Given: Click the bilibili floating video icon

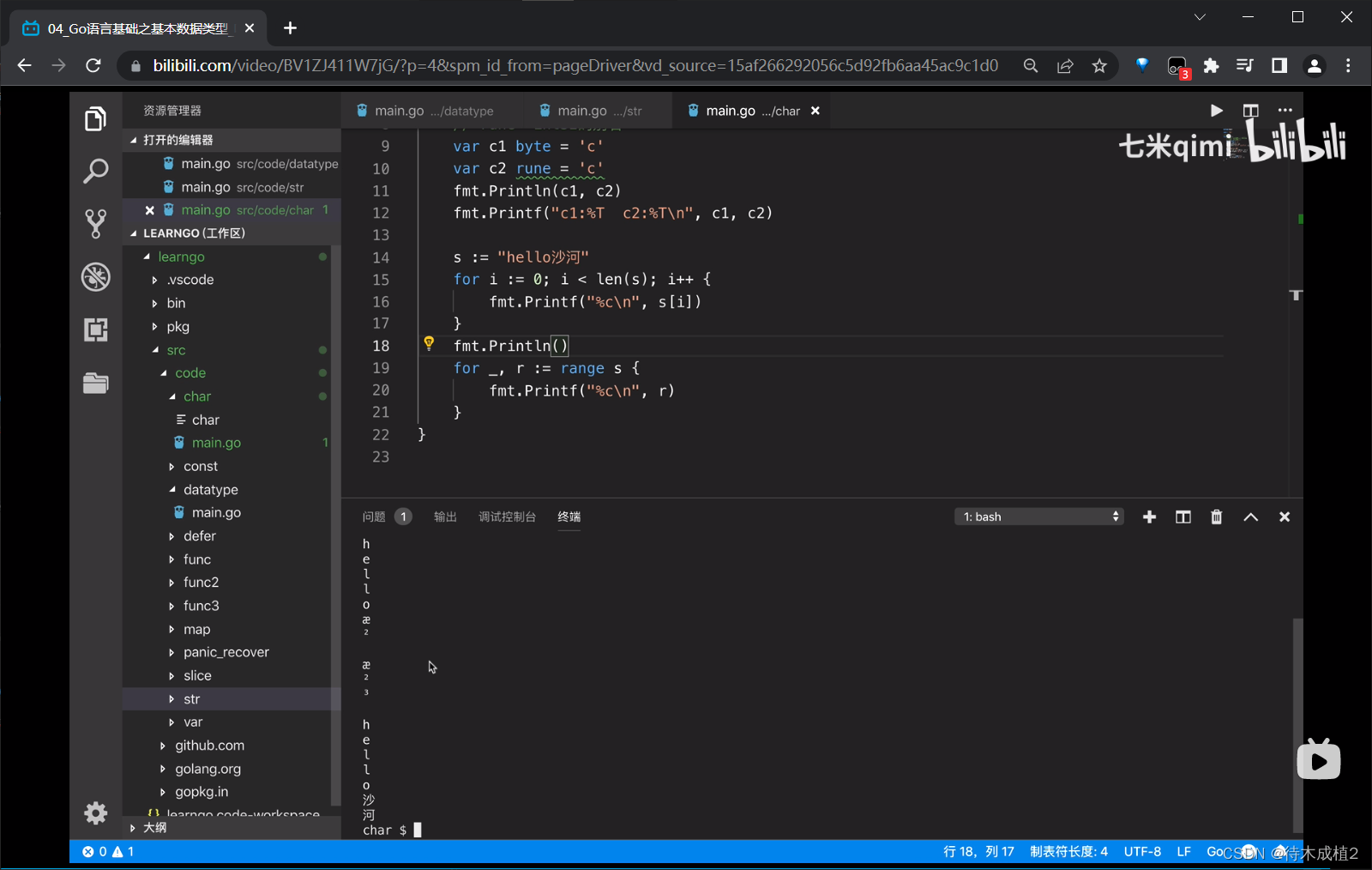Looking at the screenshot, I should point(1319,759).
